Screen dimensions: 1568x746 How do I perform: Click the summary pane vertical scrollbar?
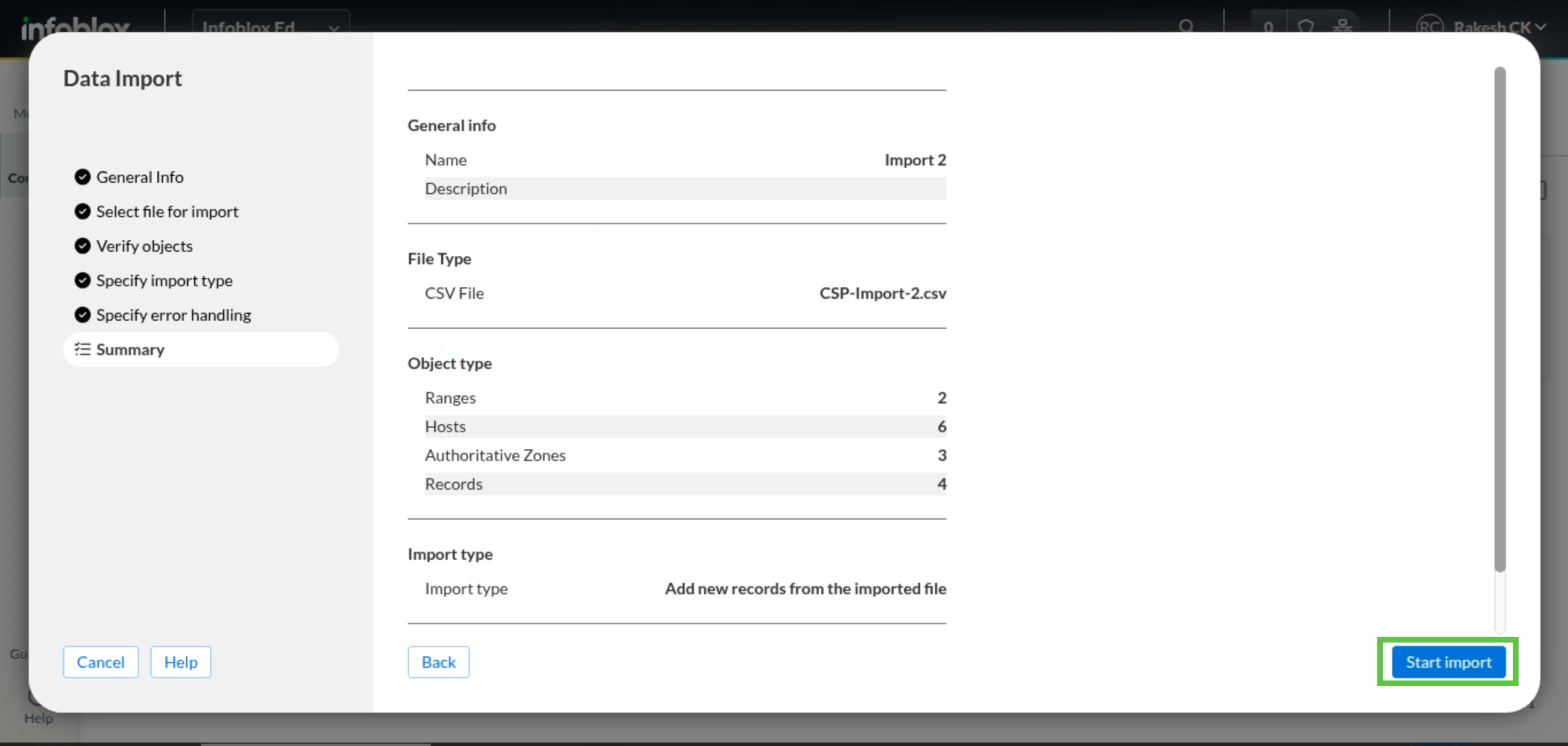1500,320
